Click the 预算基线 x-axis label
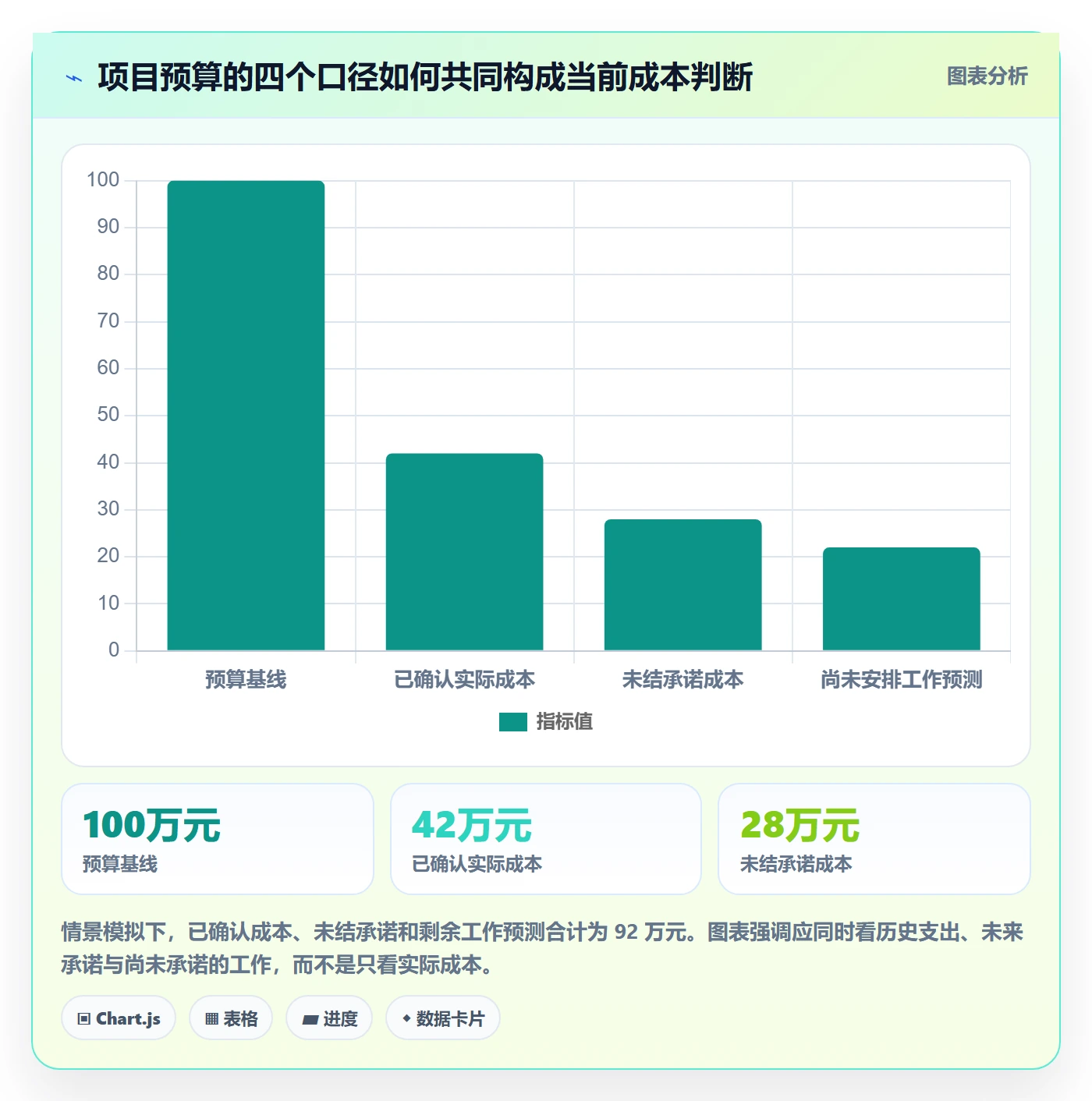Screen dimensions: 1092x1101 point(246,680)
